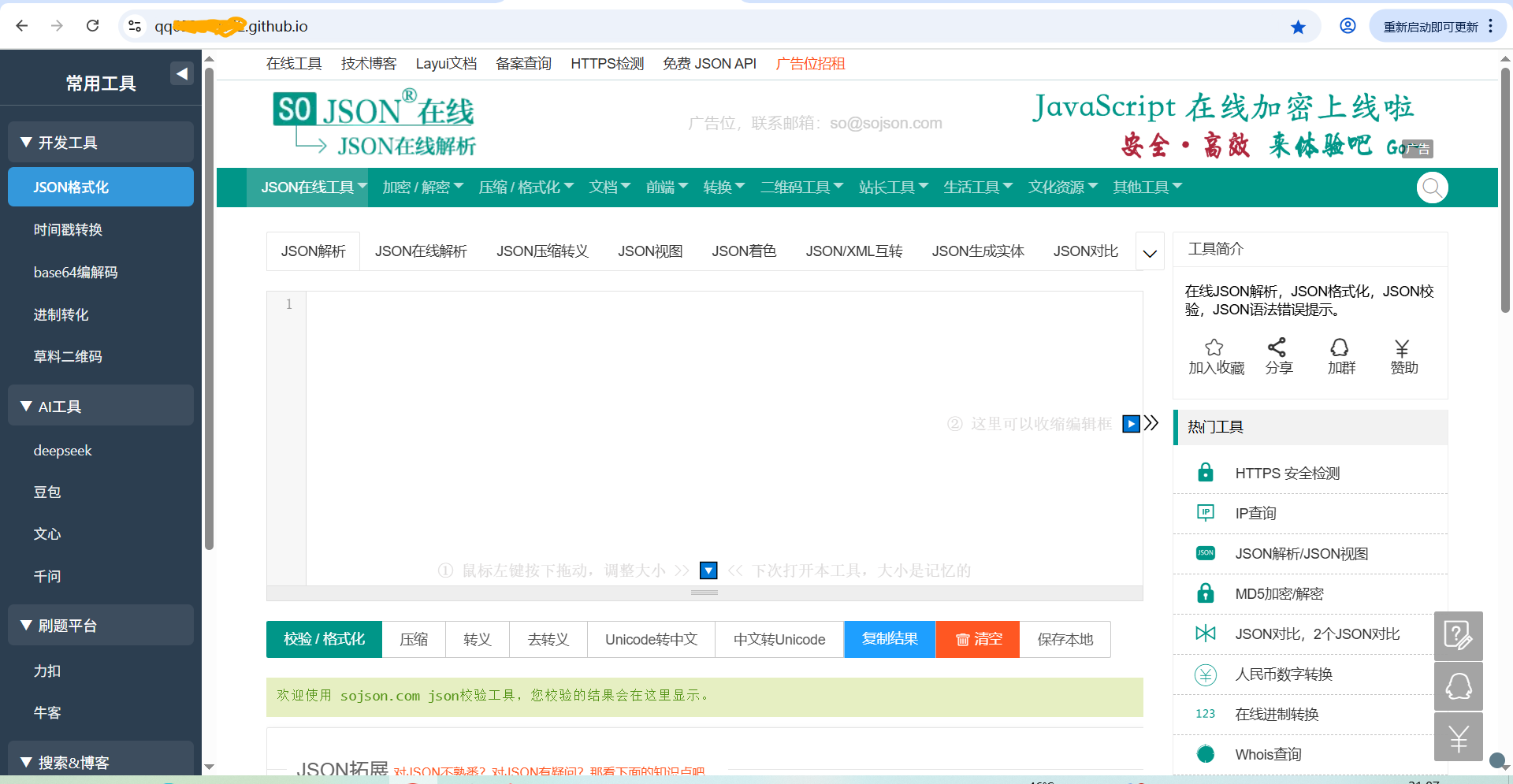Open the 免费 JSON API top link
The width and height of the screenshot is (1513, 784).
click(x=709, y=64)
